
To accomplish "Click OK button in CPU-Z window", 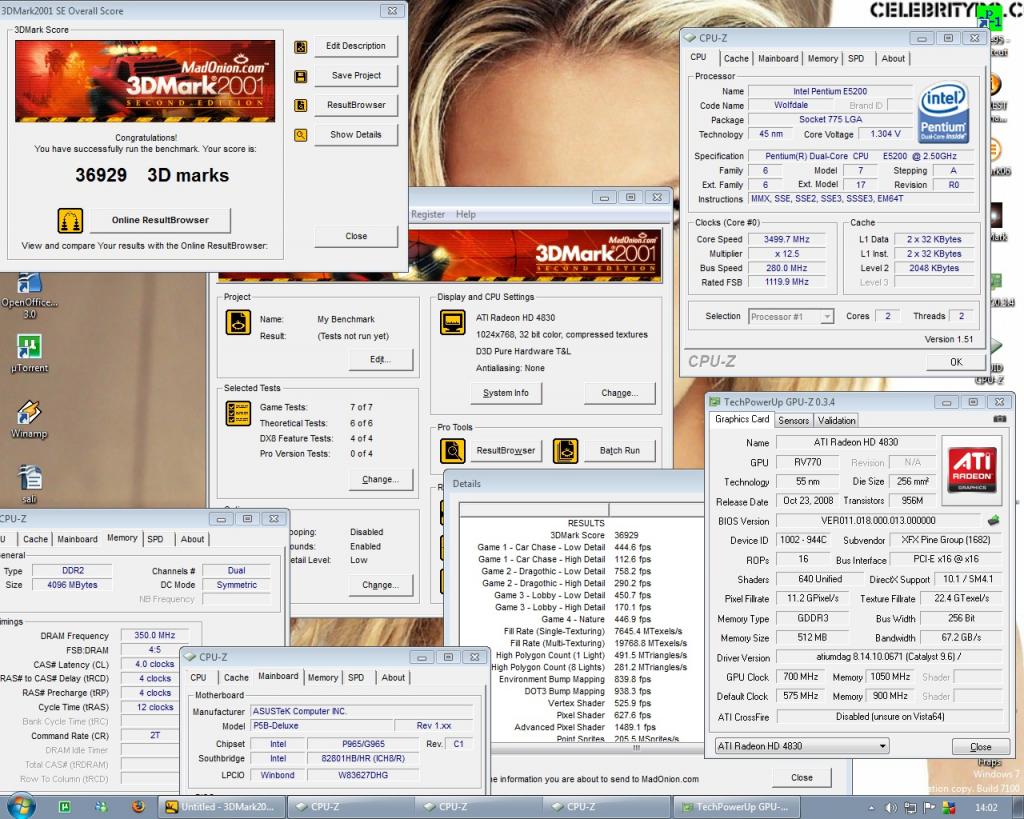I will click(955, 362).
